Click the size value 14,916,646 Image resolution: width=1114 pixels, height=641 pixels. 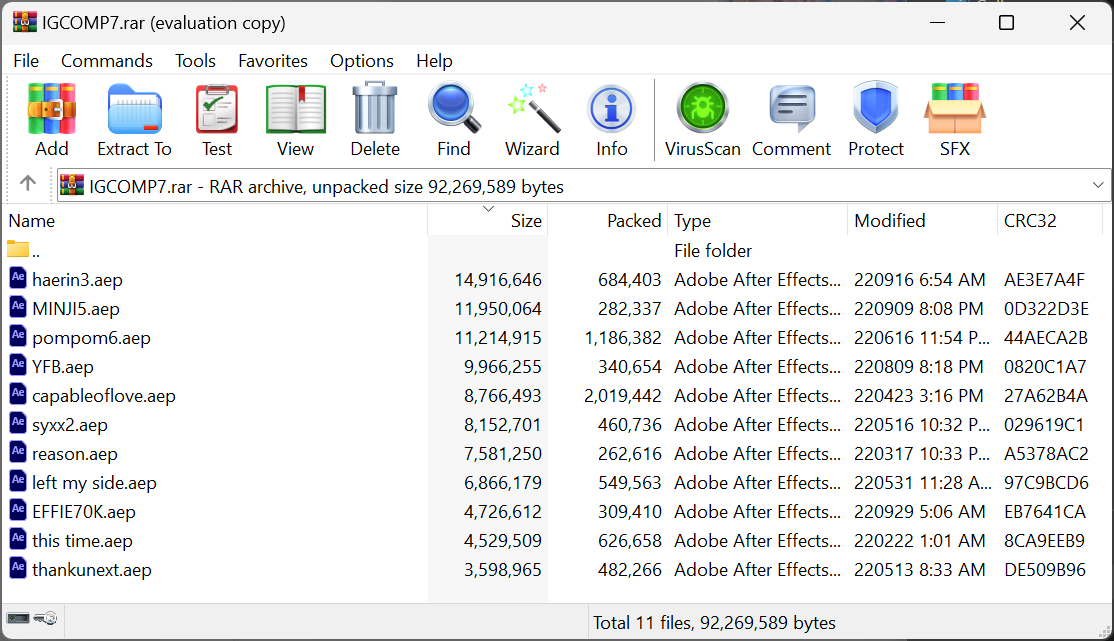pos(498,280)
